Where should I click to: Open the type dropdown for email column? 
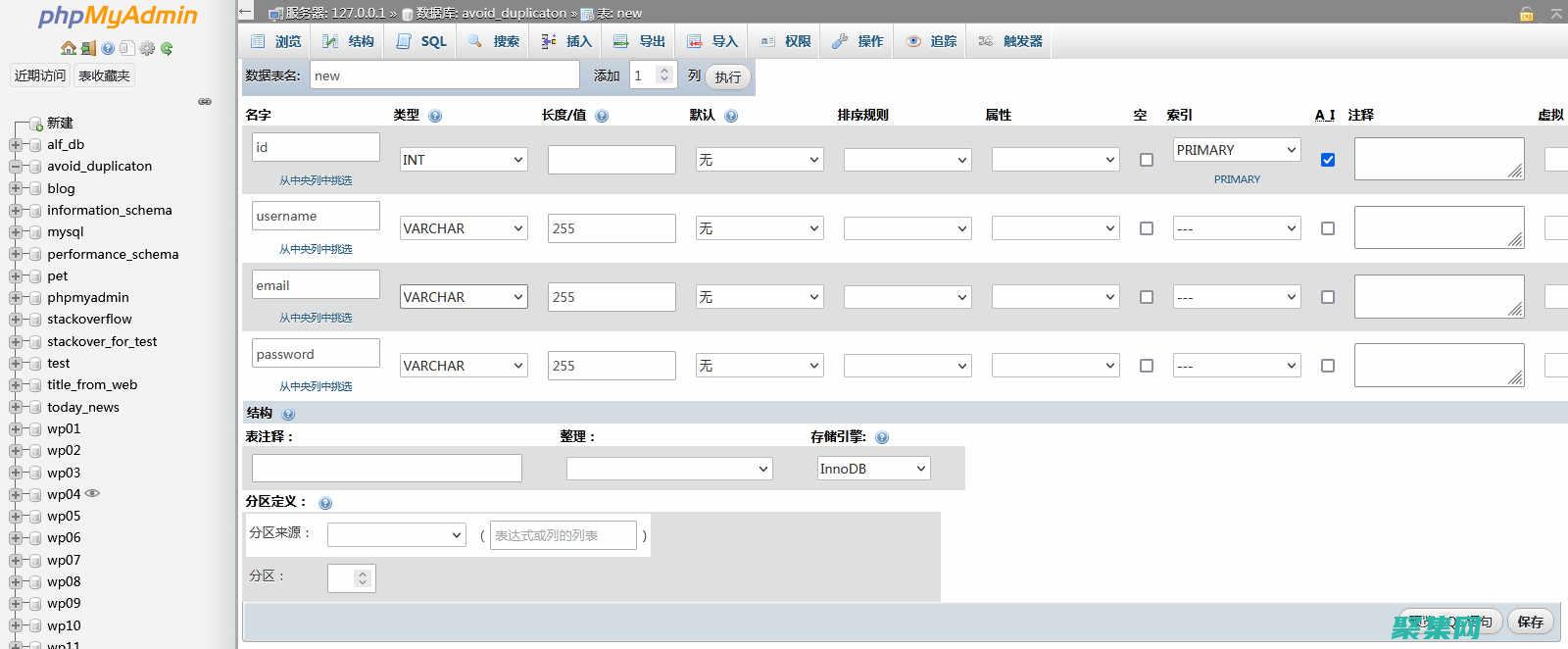[464, 297]
